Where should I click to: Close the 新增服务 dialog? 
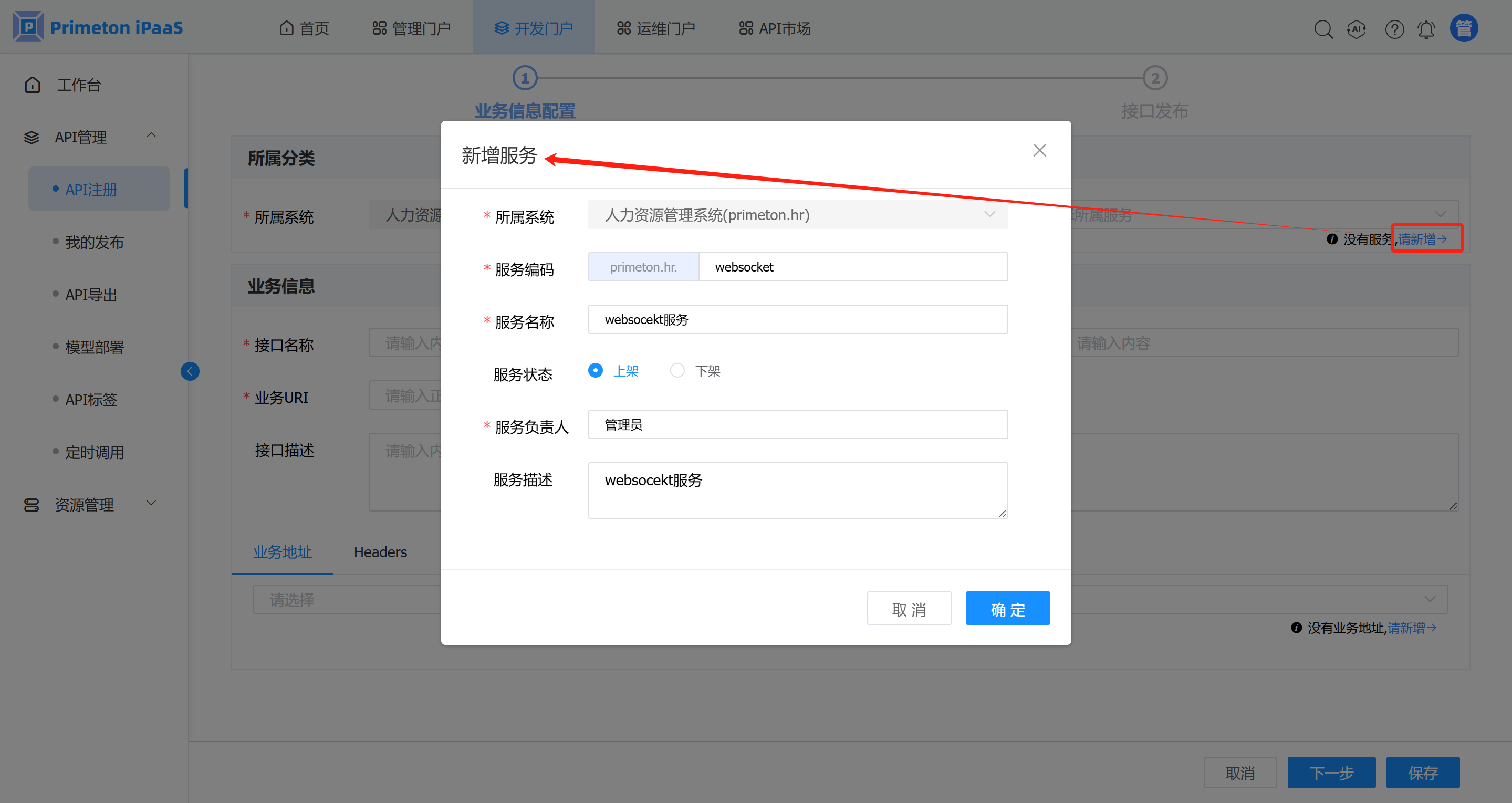point(1039,150)
